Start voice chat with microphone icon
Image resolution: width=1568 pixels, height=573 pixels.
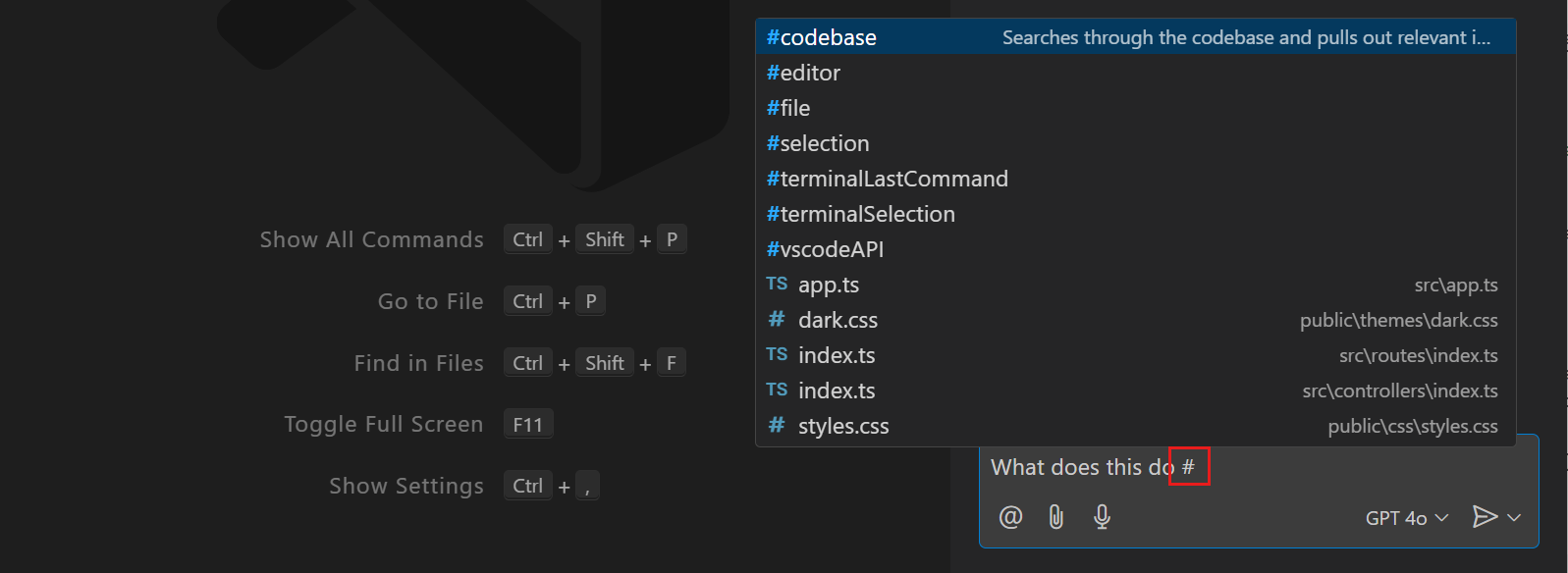1102,517
